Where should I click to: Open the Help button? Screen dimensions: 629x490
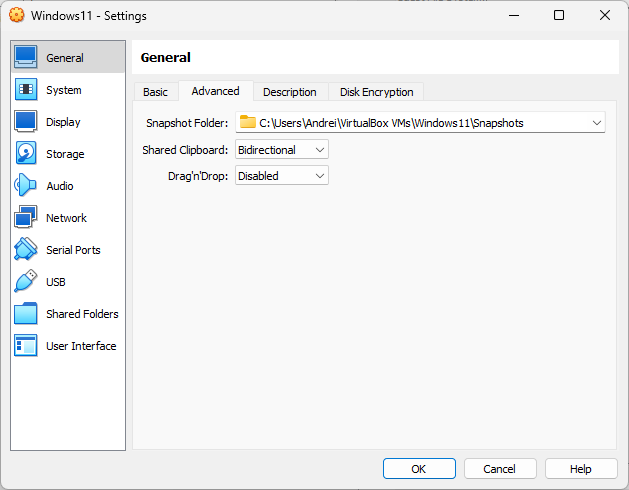tap(581, 469)
